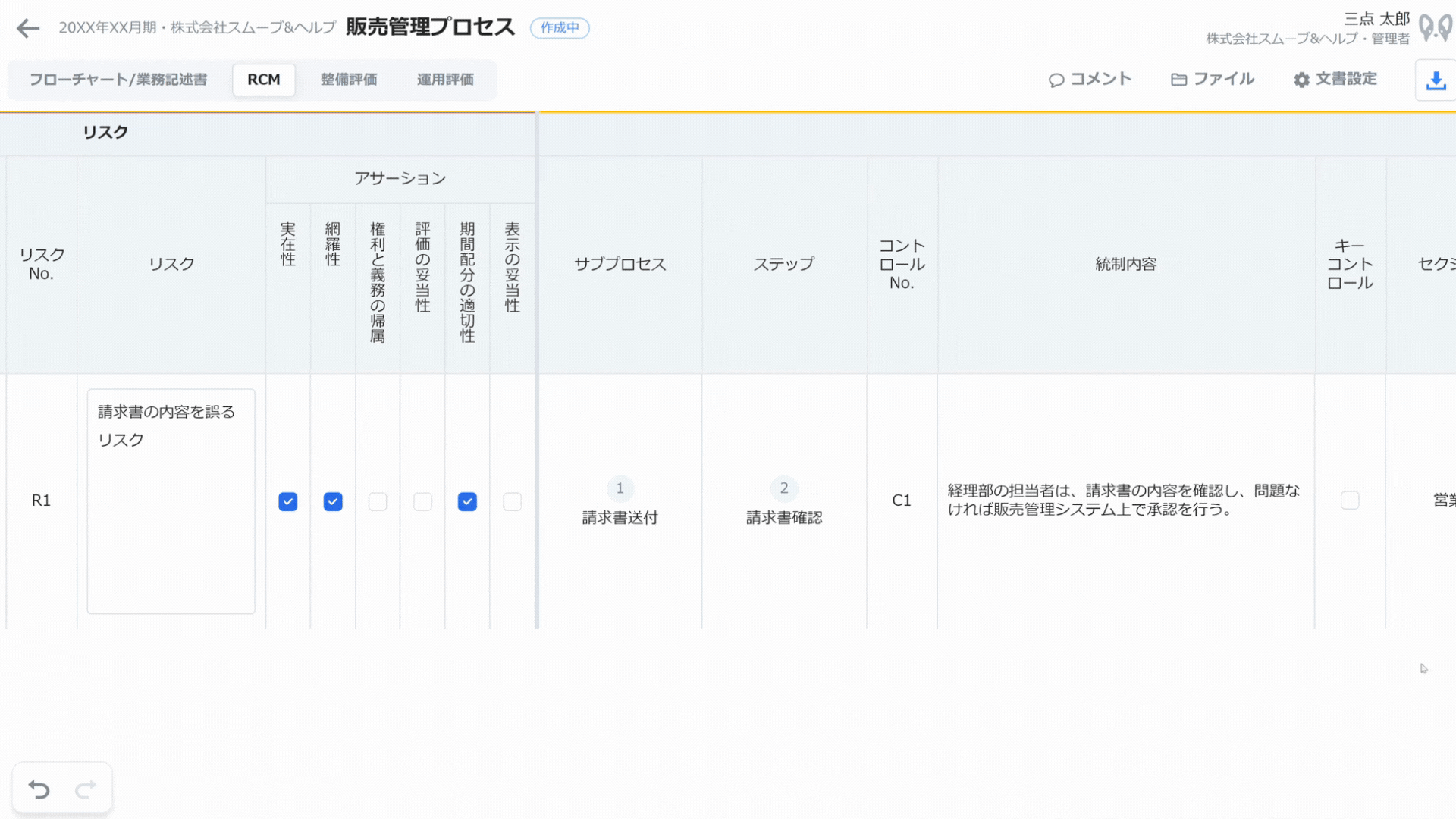The height and width of the screenshot is (819, 1456).
Task: Click the risk description text field
Action: (171, 500)
